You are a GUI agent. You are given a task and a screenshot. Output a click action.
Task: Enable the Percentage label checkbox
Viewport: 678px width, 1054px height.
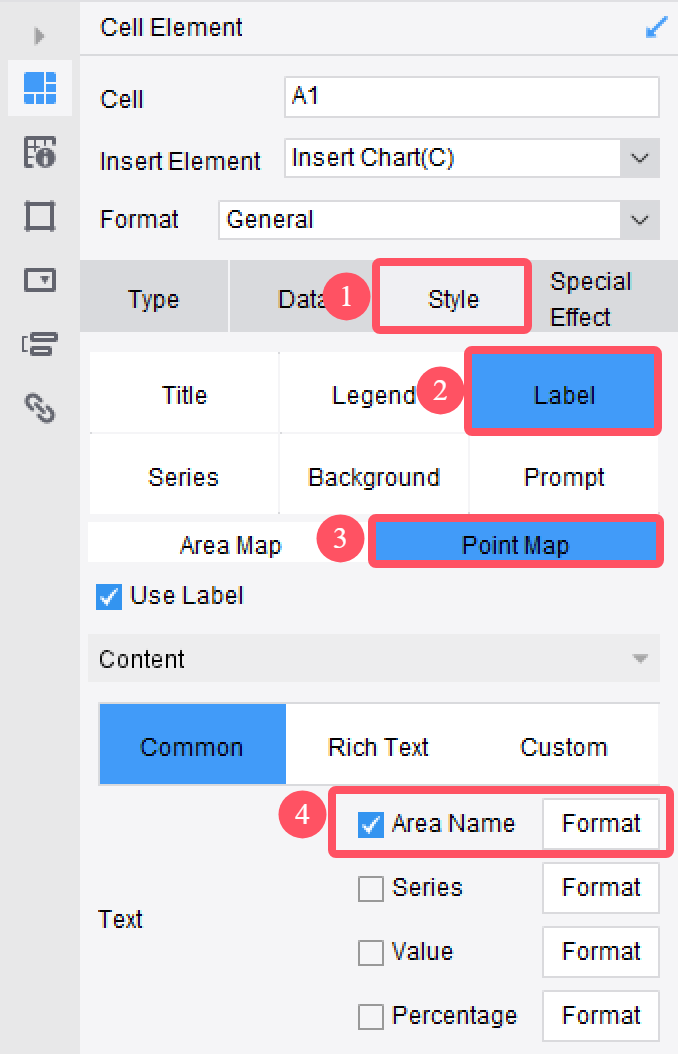(371, 1017)
